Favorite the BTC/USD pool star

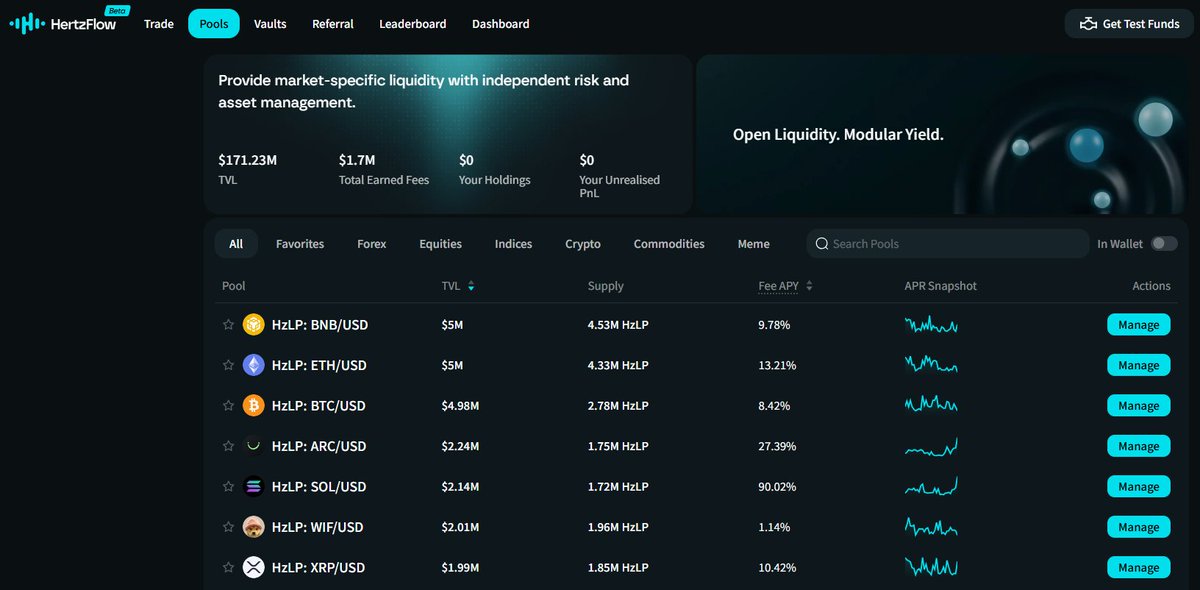(x=228, y=406)
